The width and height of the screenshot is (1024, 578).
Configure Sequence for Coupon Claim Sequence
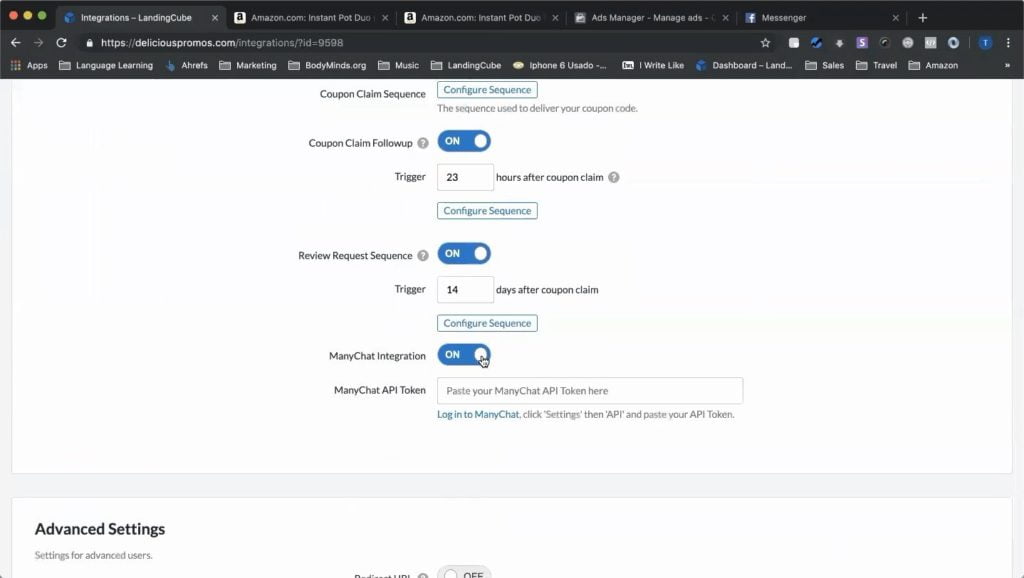click(487, 89)
